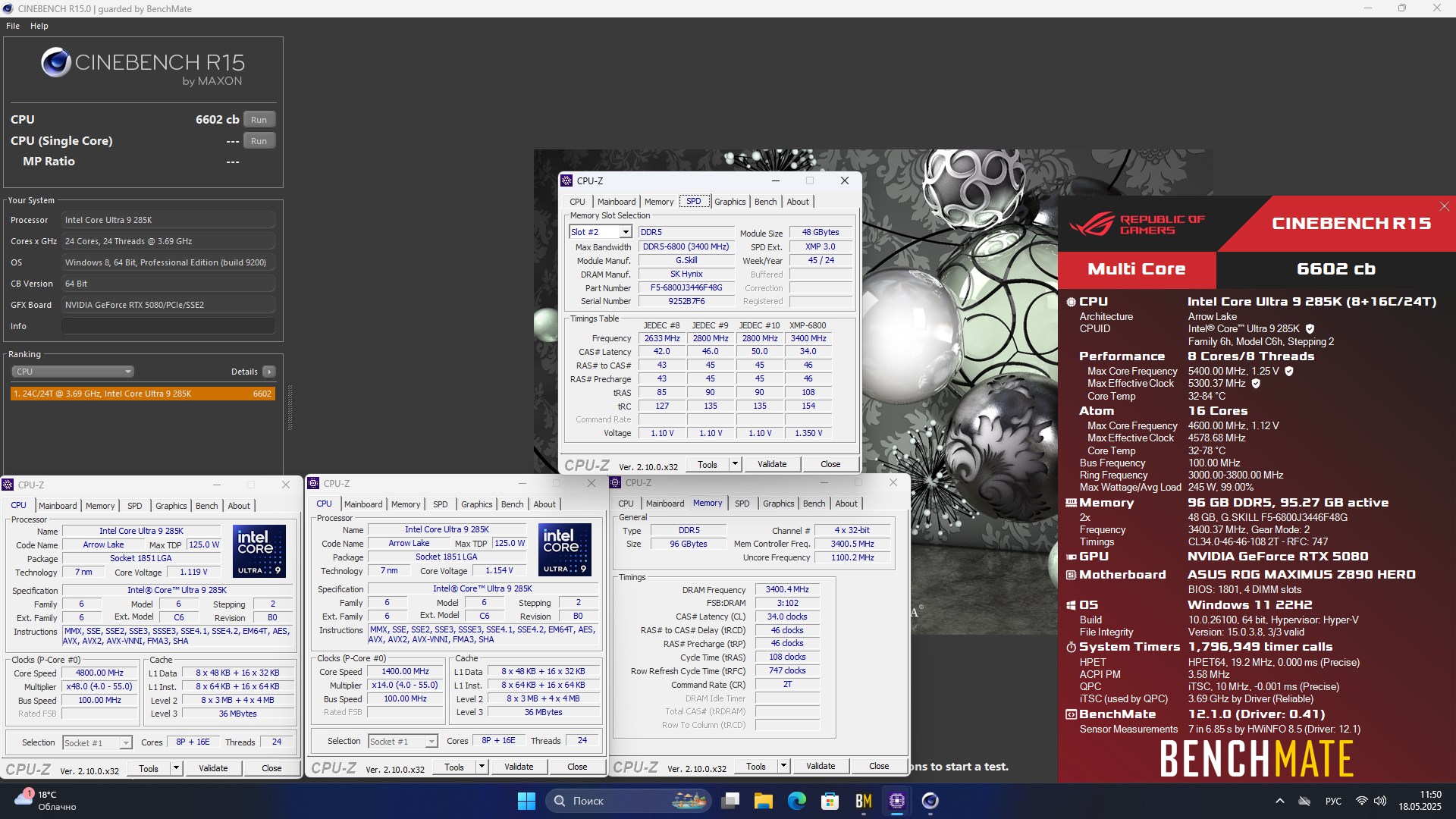1456x819 pixels.
Task: Open the Details arrow in Ranking section
Action: 268,372
